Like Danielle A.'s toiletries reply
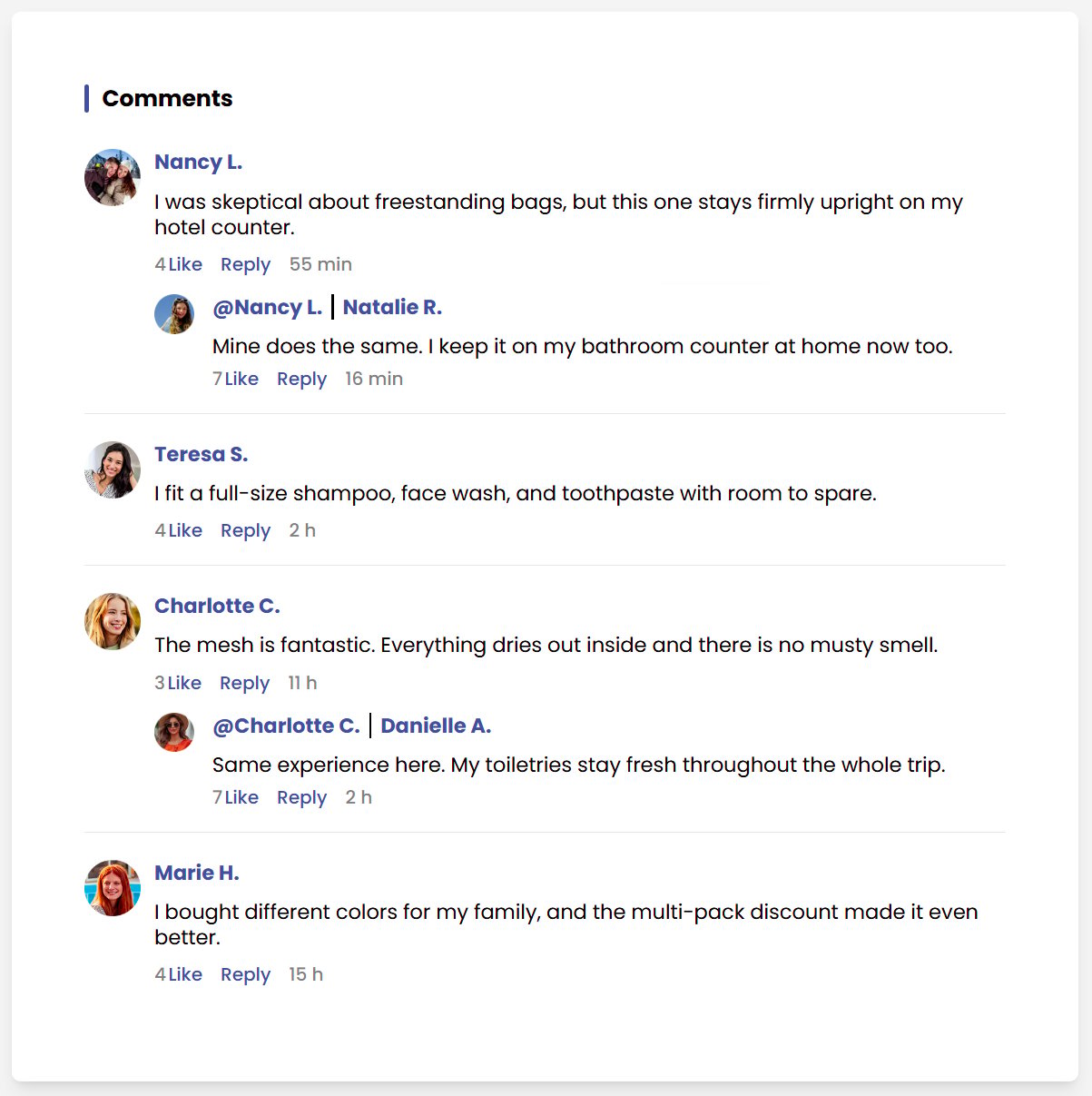Viewport: 1092px width, 1096px height. (x=241, y=797)
